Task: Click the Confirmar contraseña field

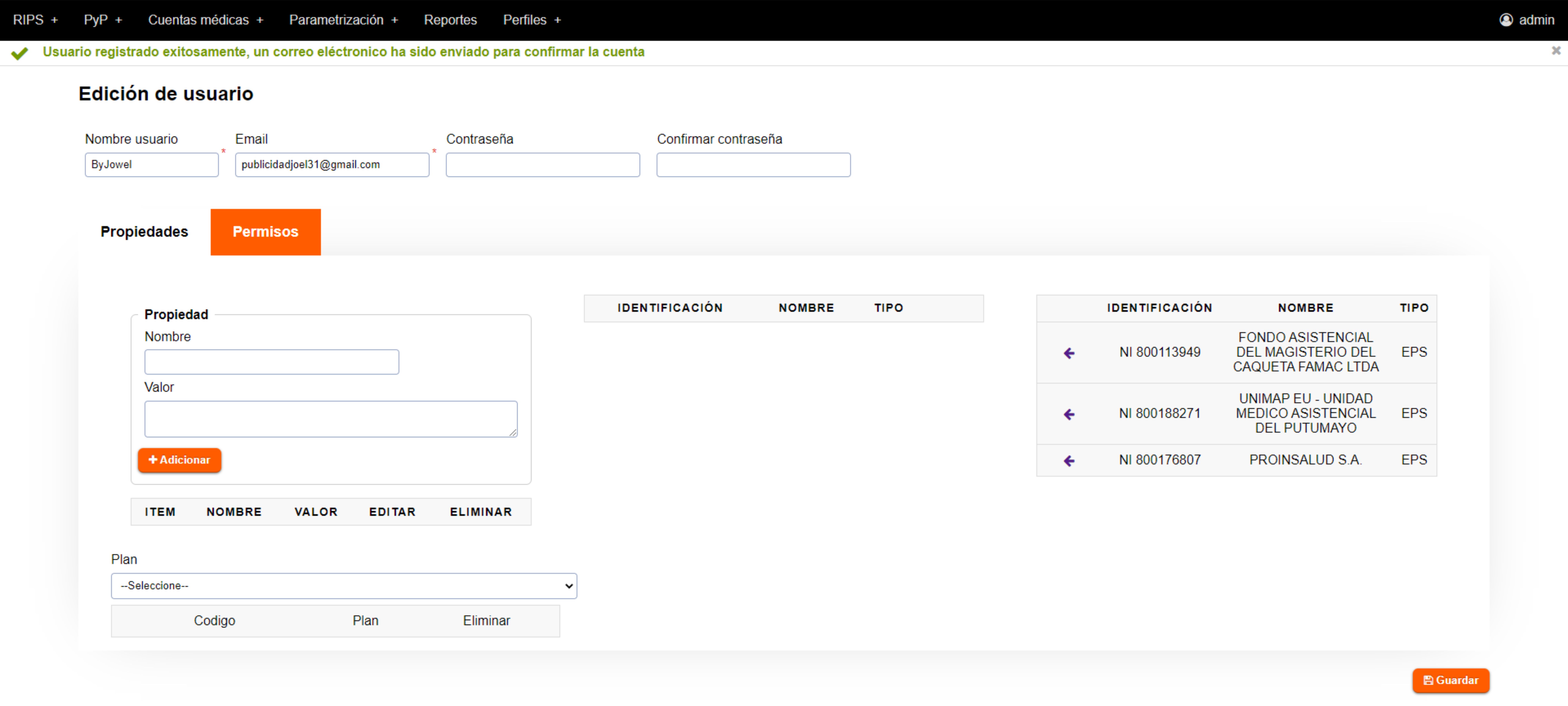Action: pos(754,165)
